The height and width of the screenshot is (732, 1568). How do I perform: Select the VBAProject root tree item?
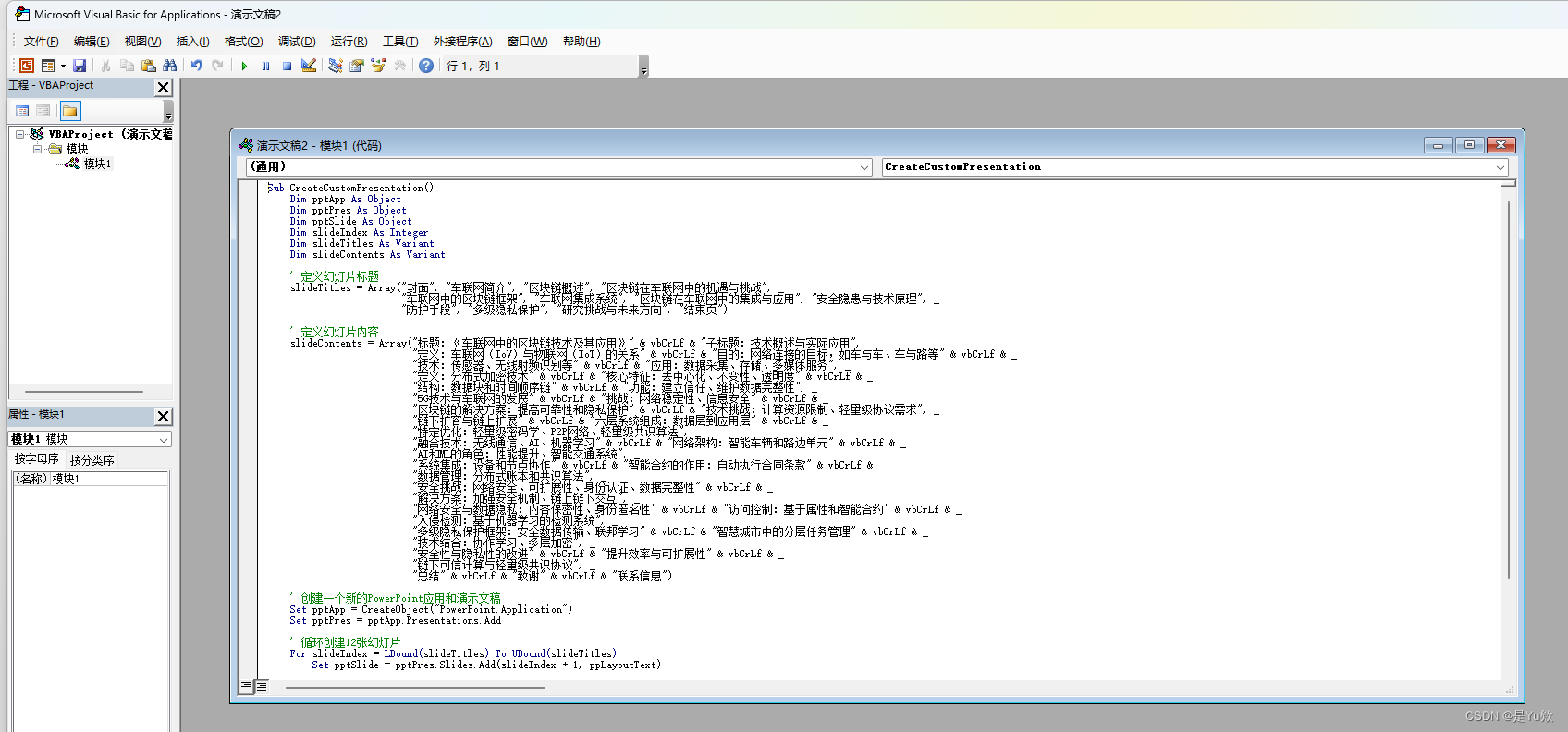(x=110, y=134)
